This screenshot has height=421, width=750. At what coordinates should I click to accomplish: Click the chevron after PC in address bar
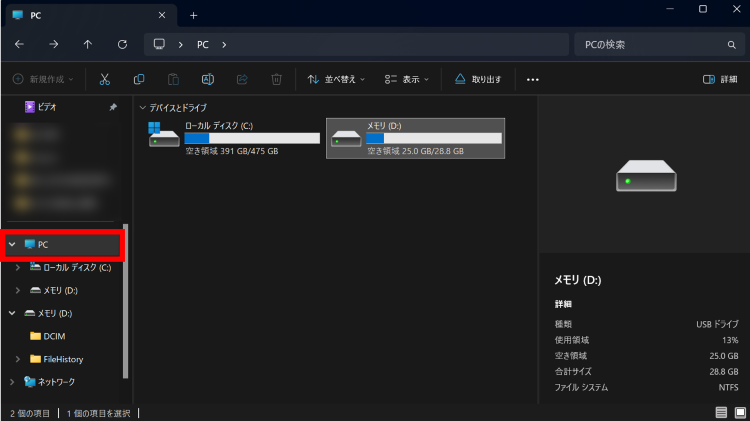tap(224, 44)
